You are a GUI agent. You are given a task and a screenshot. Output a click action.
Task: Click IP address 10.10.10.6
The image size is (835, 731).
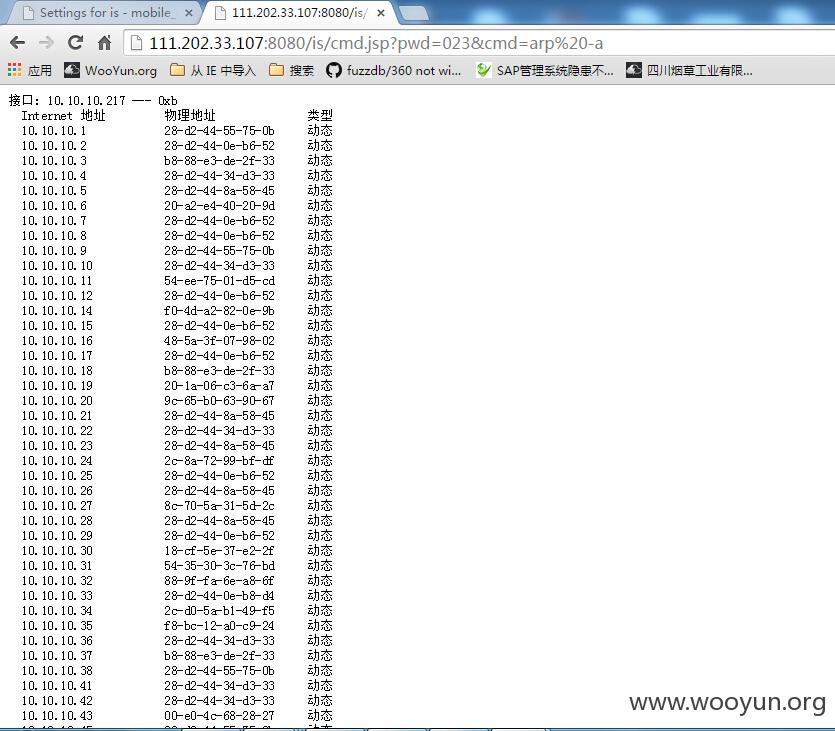tap(54, 206)
